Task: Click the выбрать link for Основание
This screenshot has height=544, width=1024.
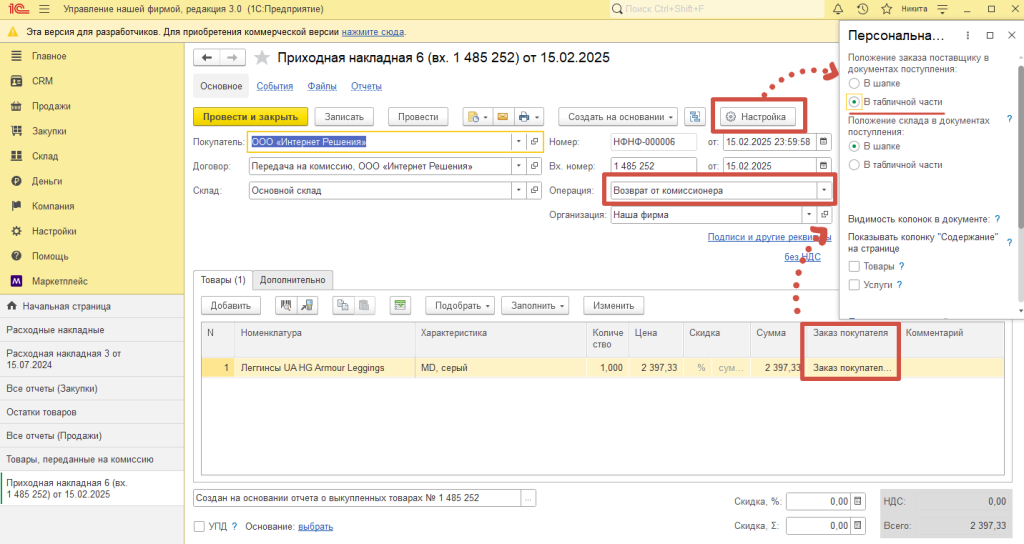Action: click(315, 526)
